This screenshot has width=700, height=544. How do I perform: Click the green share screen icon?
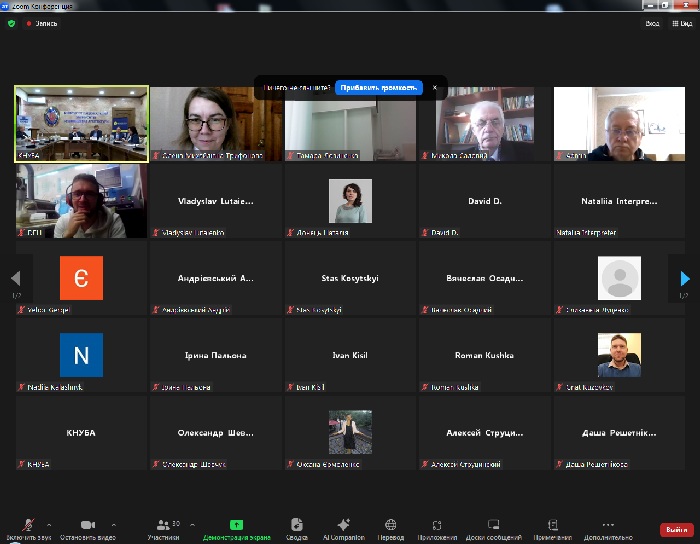[236, 524]
